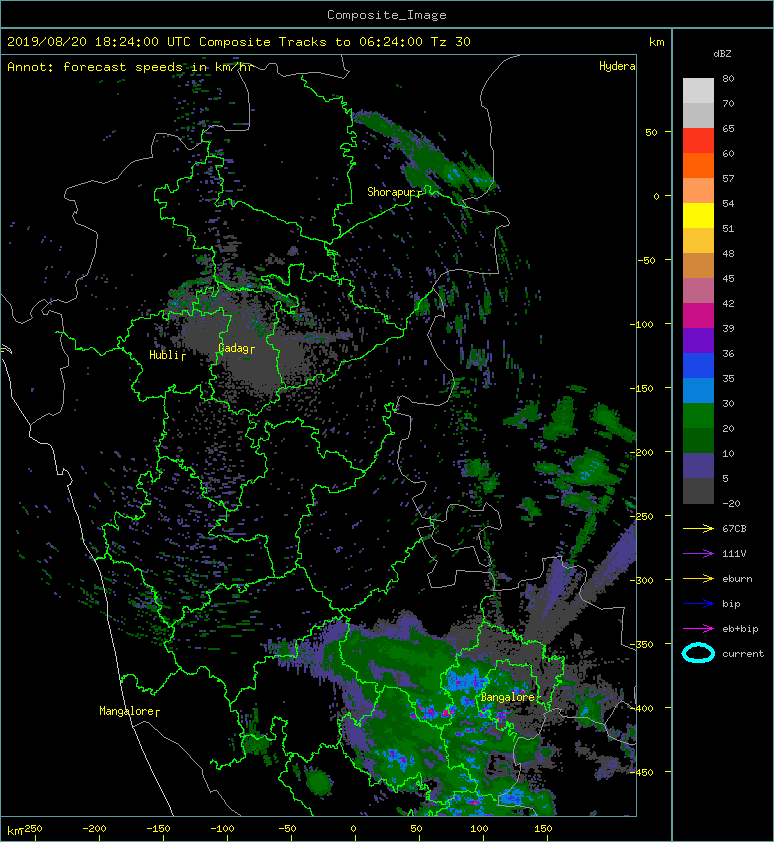Click the eb+bip legend label
774x842 pixels.
740,629
